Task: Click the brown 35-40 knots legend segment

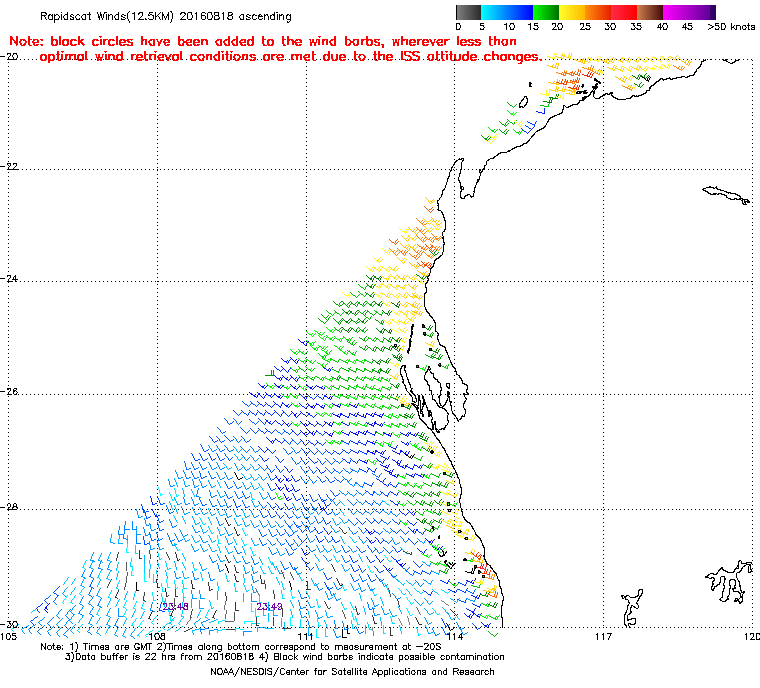Action: pos(650,13)
